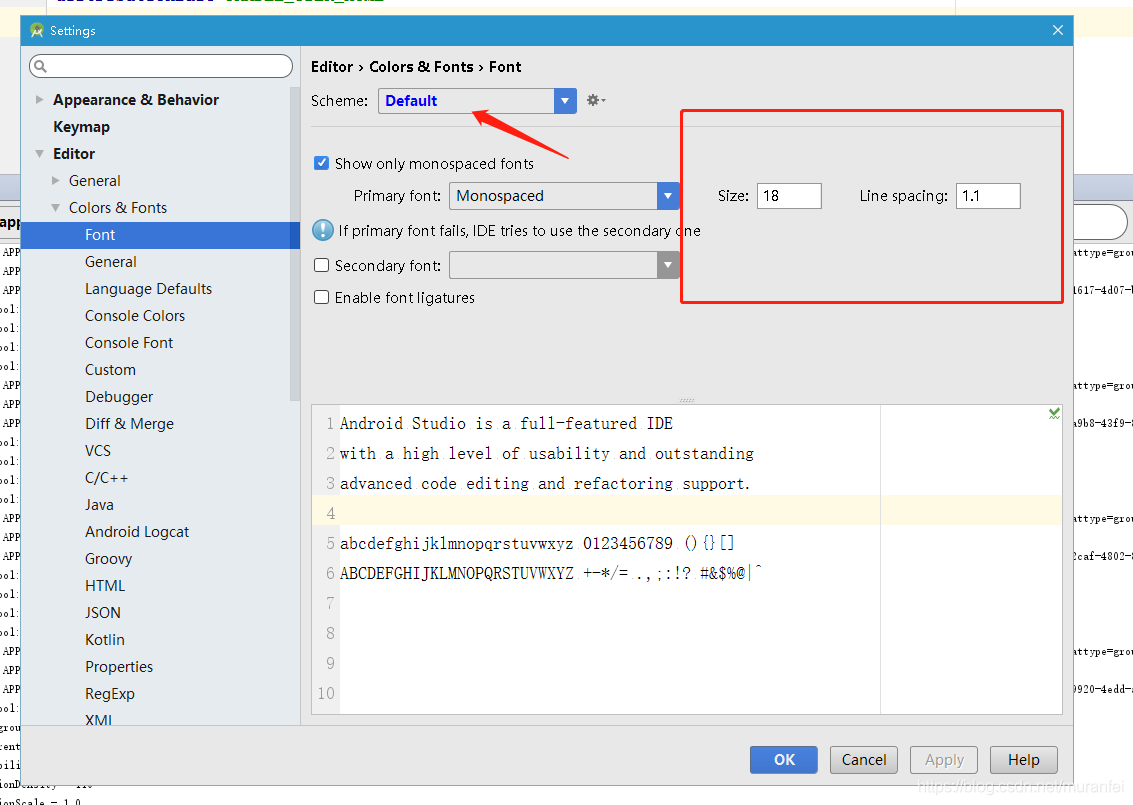This screenshot has width=1133, height=805.
Task: Click the green checkmark in the preview pane
Action: point(1054,413)
